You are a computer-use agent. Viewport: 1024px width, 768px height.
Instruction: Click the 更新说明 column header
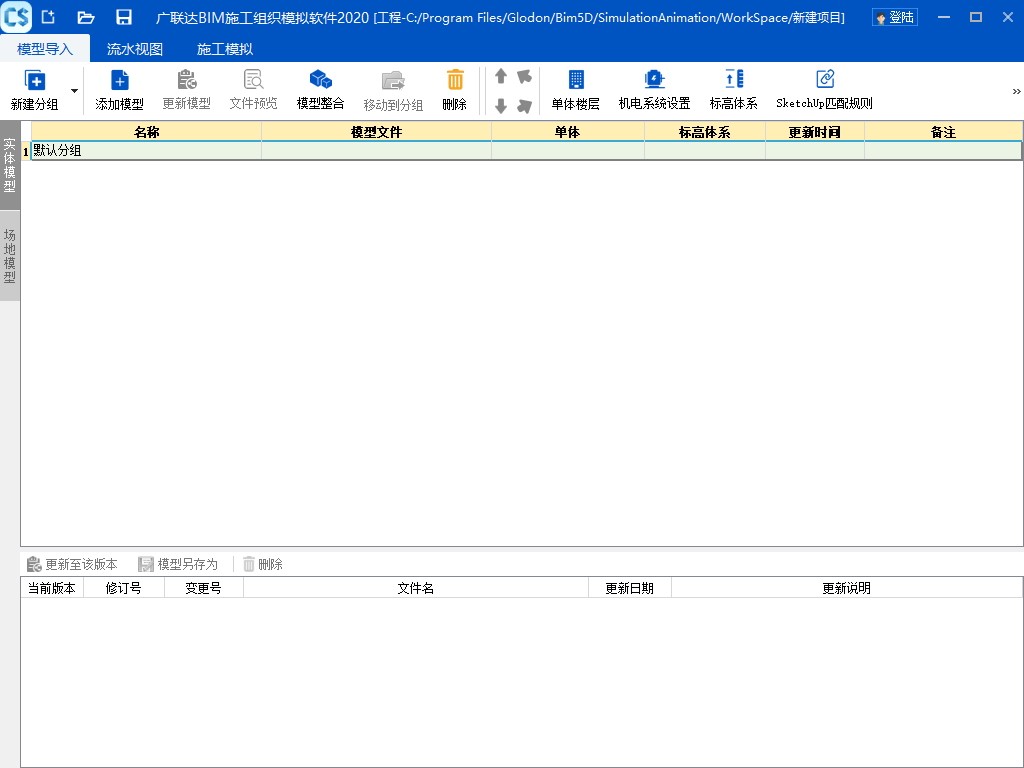(846, 588)
